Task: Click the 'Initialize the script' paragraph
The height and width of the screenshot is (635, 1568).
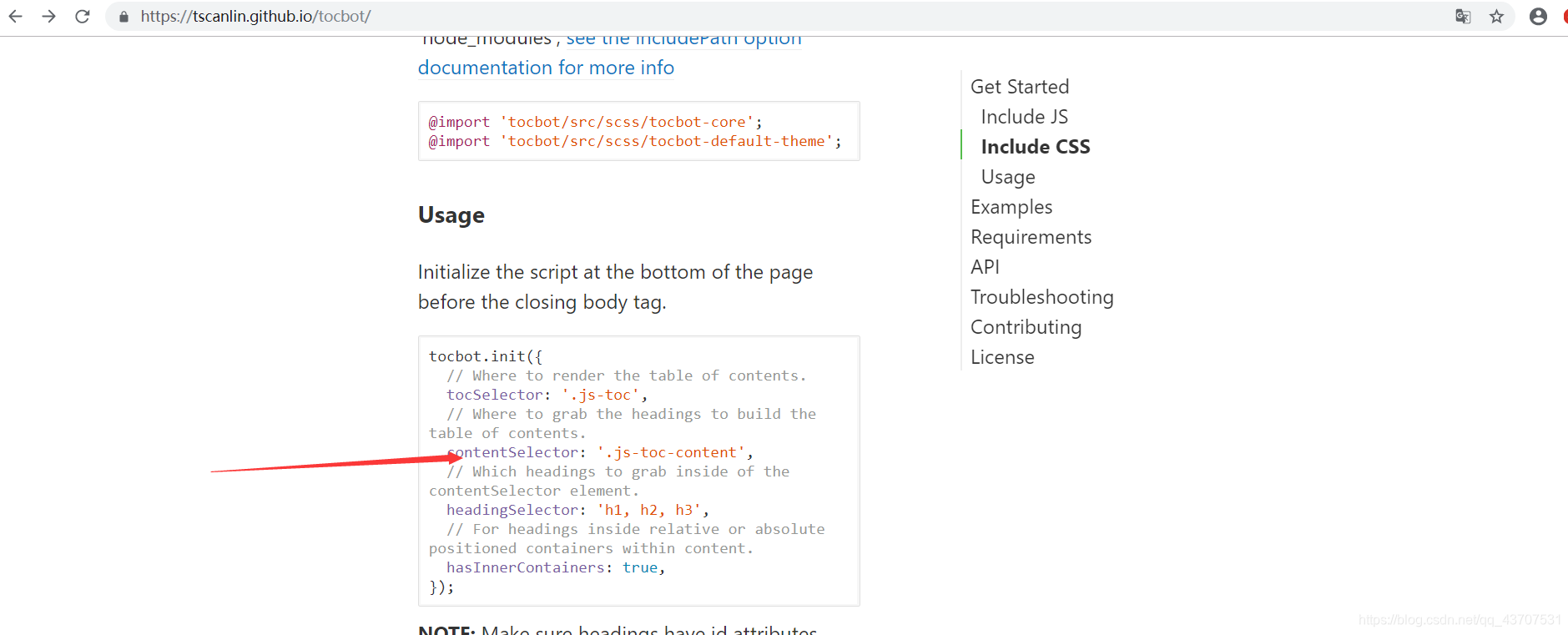Action: pos(615,287)
